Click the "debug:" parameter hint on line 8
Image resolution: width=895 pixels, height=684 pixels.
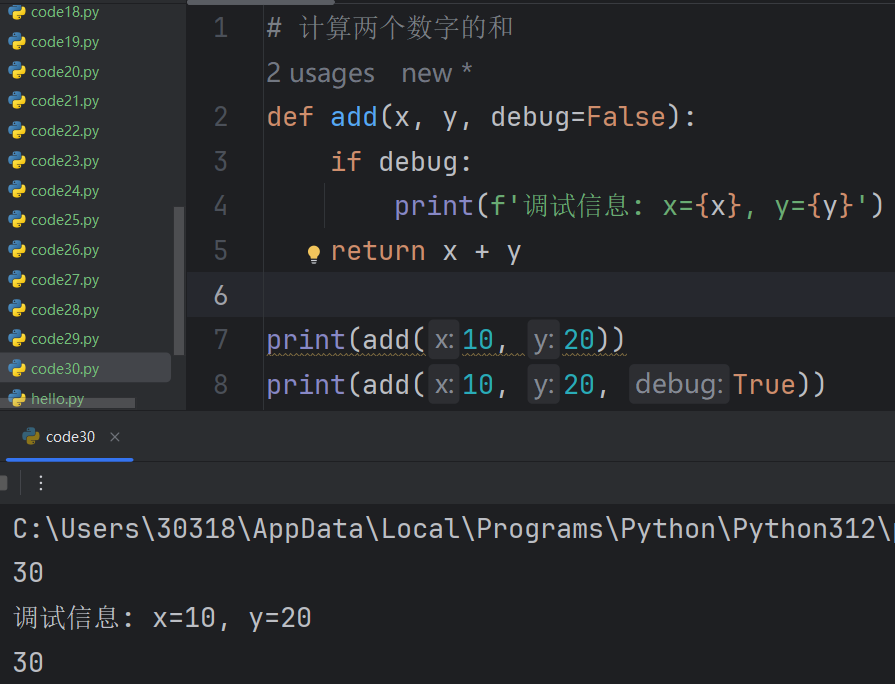click(679, 385)
